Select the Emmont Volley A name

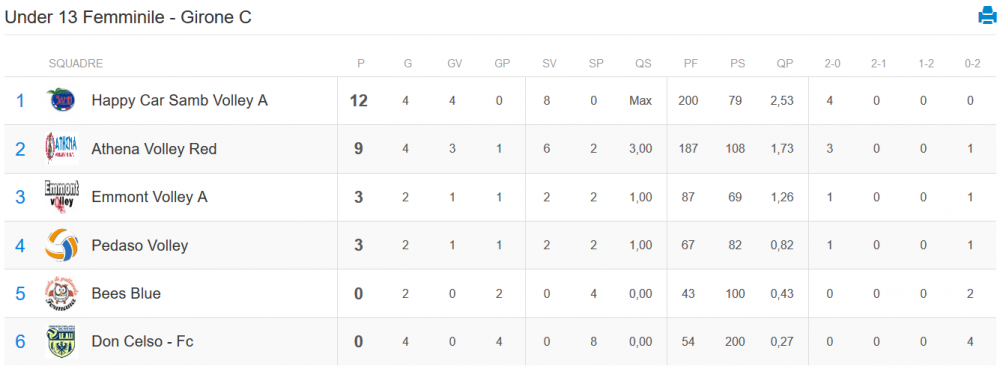tap(150, 197)
